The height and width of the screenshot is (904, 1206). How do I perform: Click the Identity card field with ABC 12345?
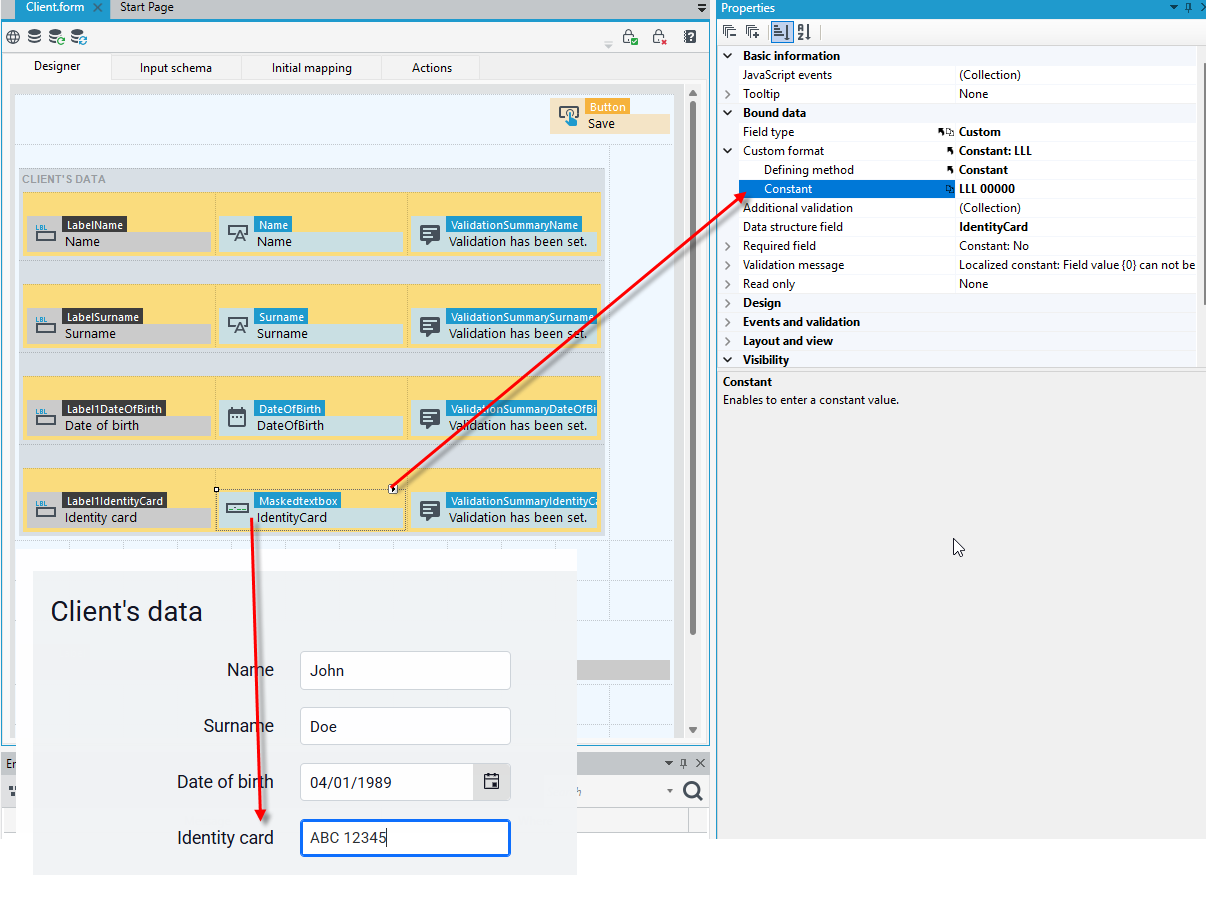pyautogui.click(x=405, y=838)
